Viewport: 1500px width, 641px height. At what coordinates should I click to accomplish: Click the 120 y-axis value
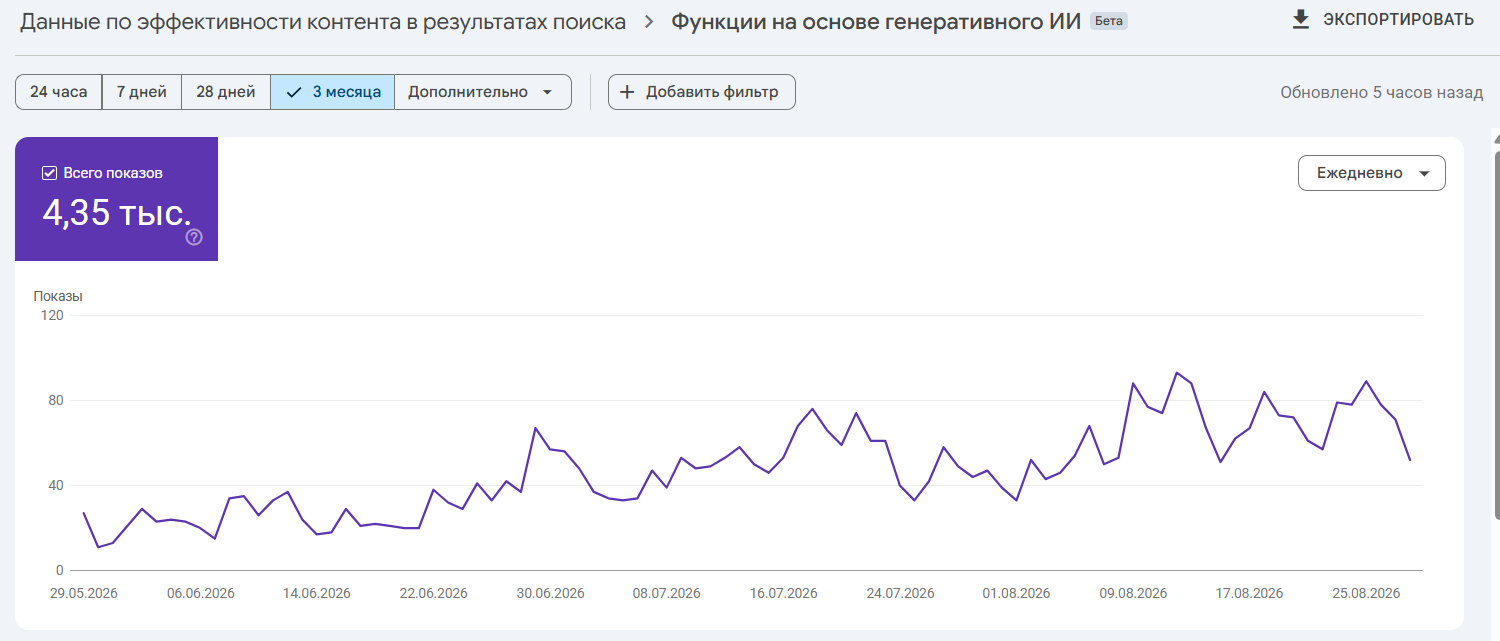(52, 315)
